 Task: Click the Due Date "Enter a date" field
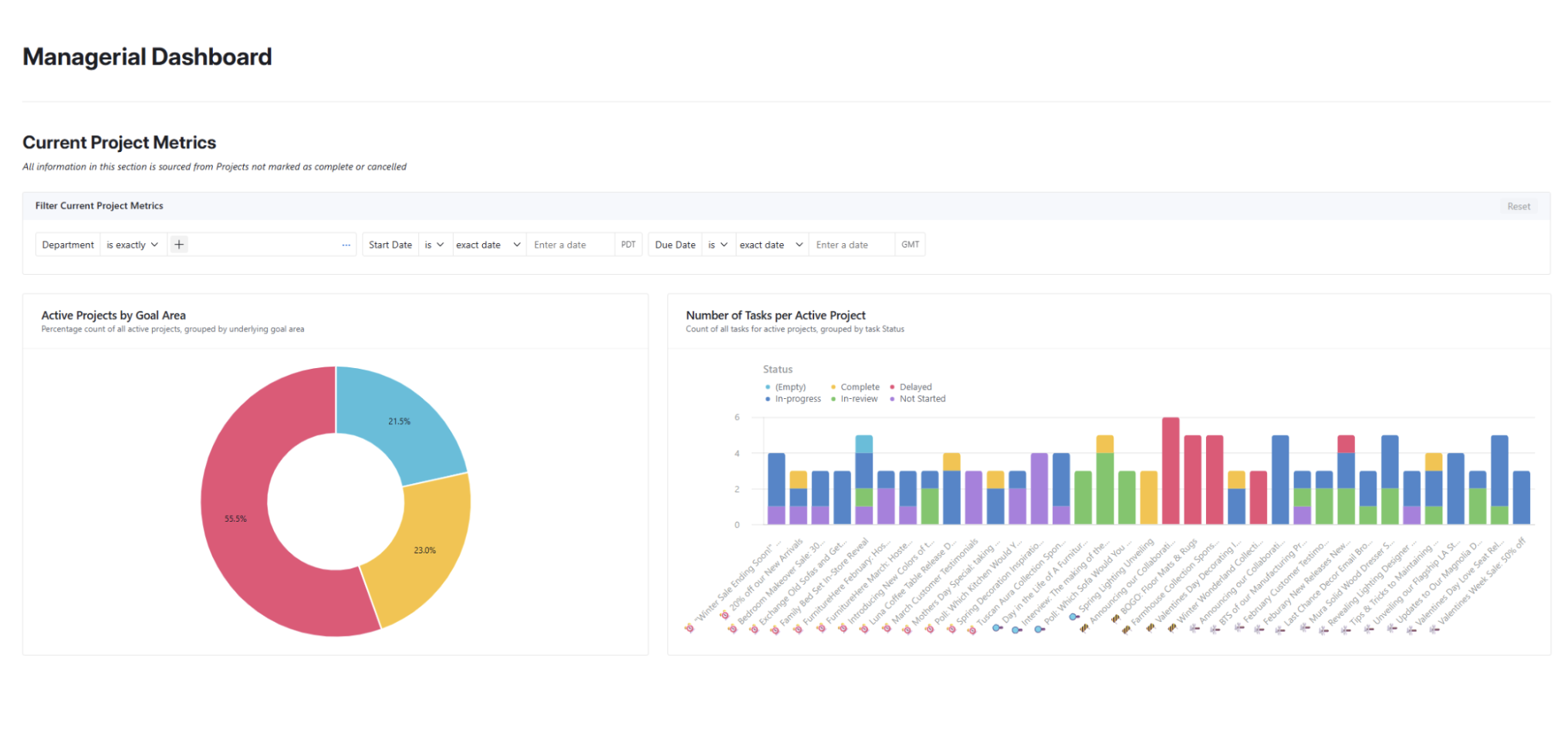(851, 244)
